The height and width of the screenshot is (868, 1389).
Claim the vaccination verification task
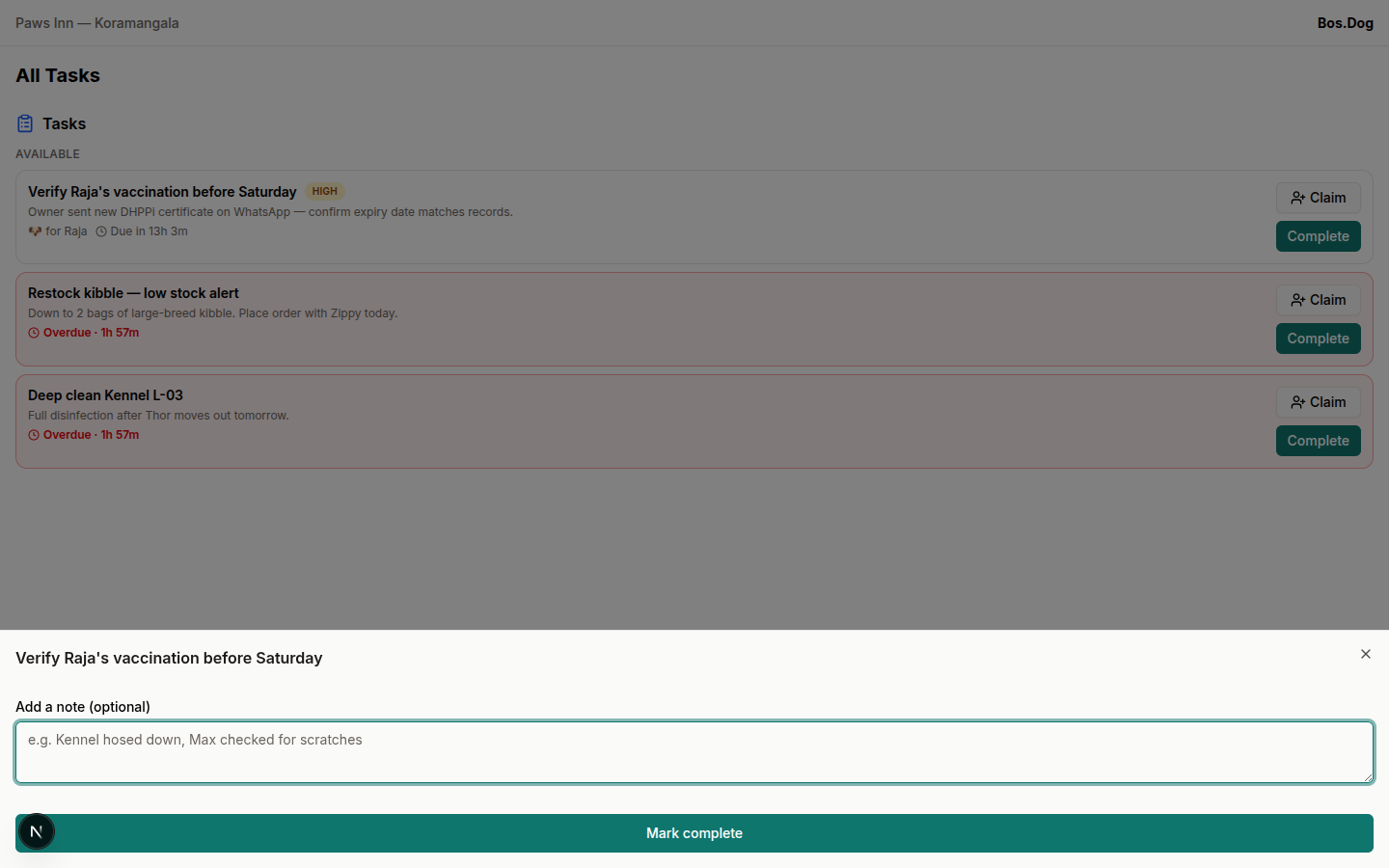click(1318, 197)
